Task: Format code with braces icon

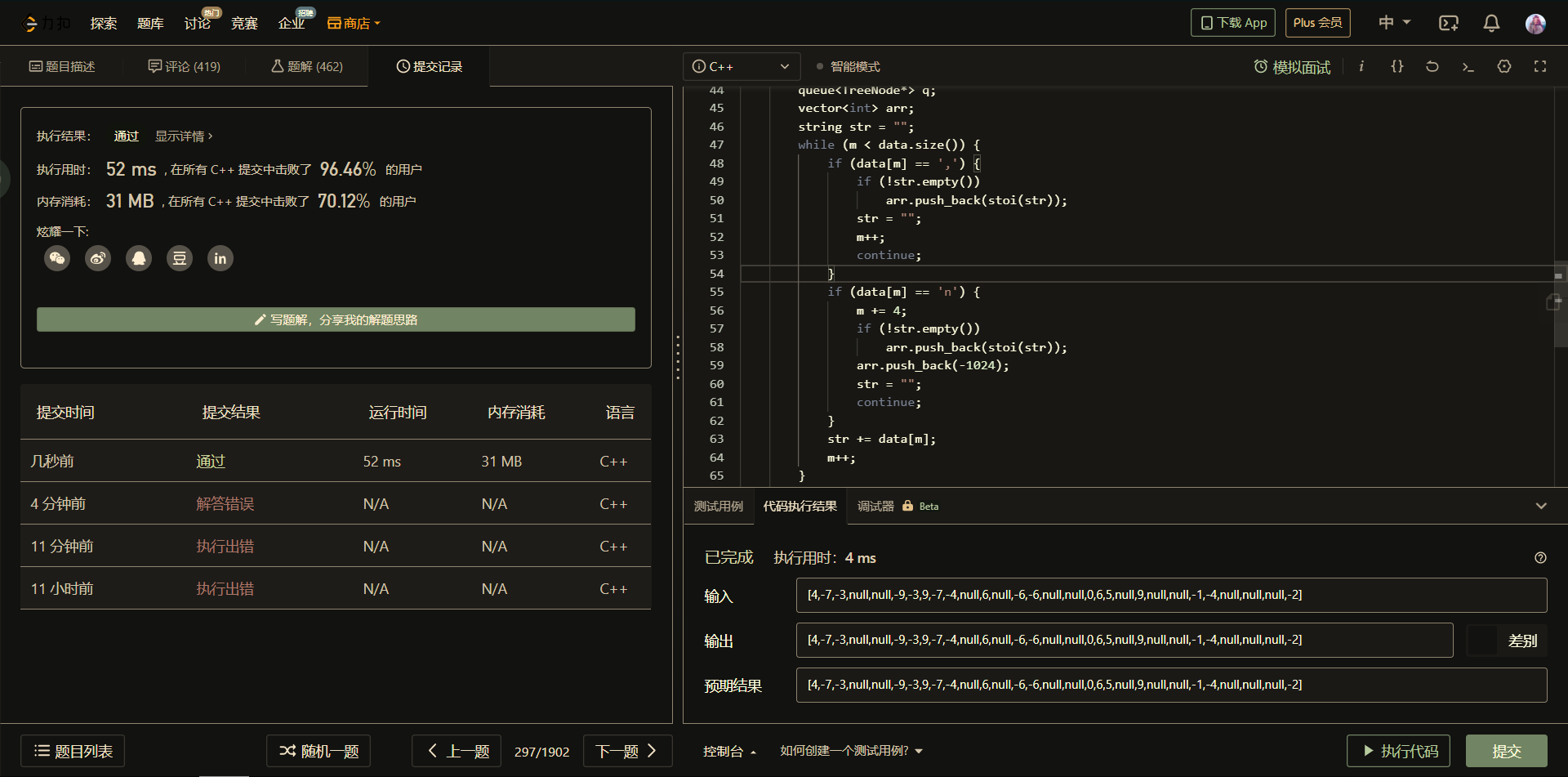Action: 1397,67
